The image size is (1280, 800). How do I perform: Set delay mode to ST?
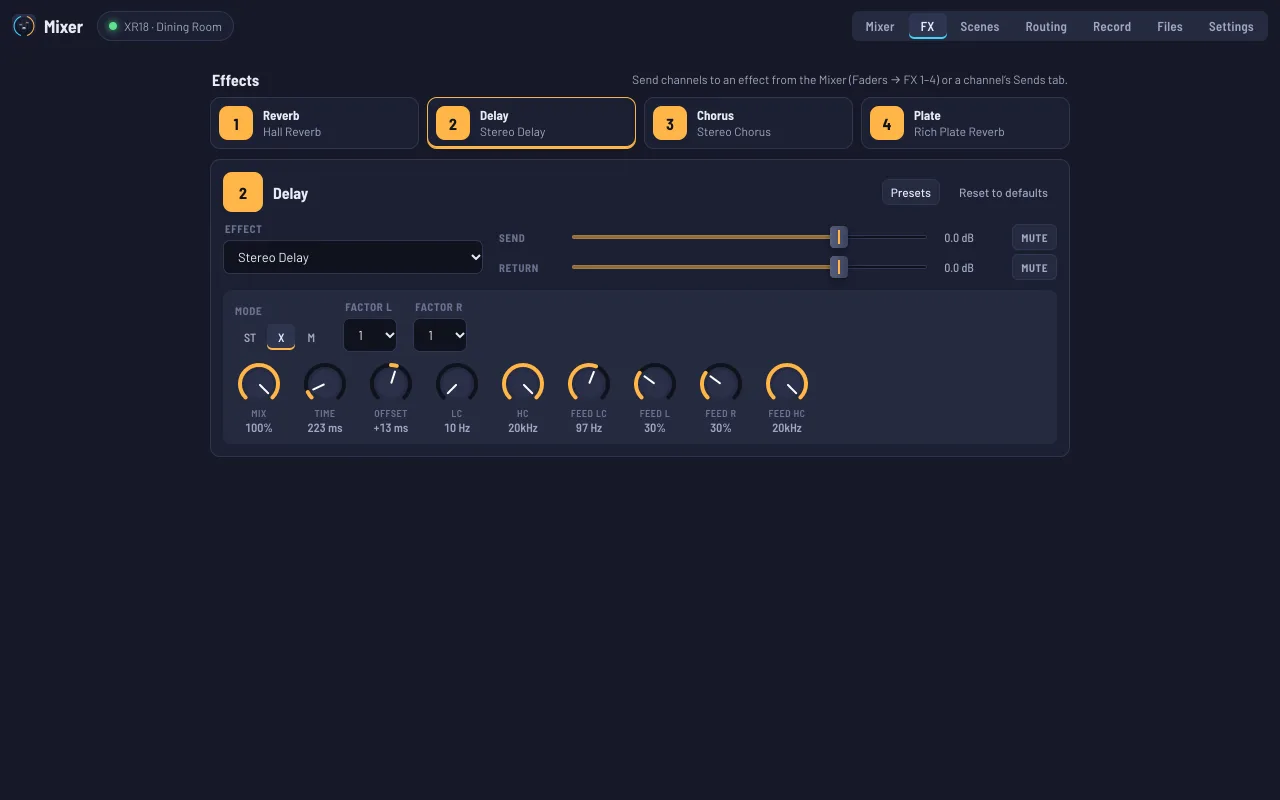tap(250, 338)
